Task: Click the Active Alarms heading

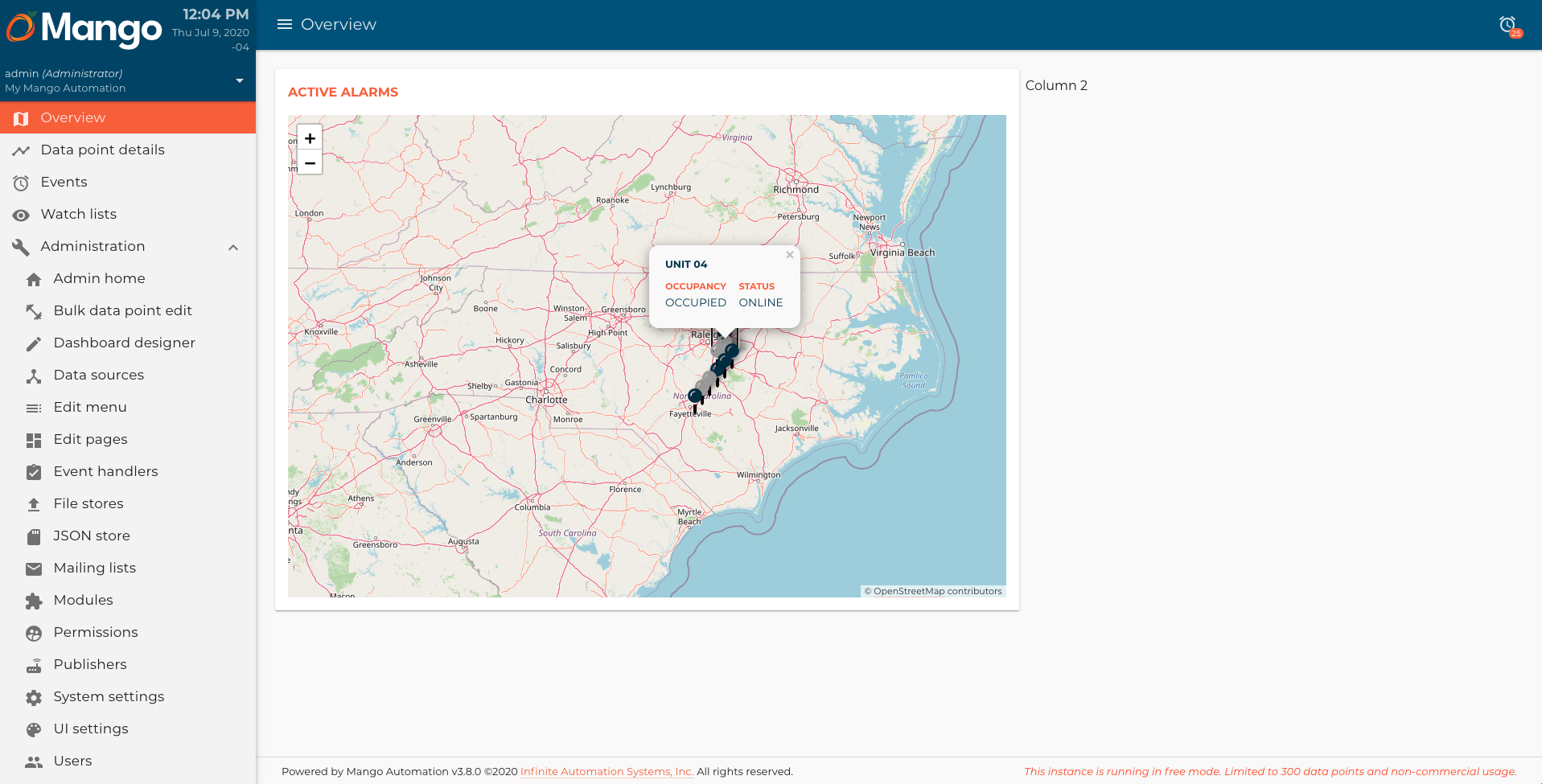Action: pos(343,92)
